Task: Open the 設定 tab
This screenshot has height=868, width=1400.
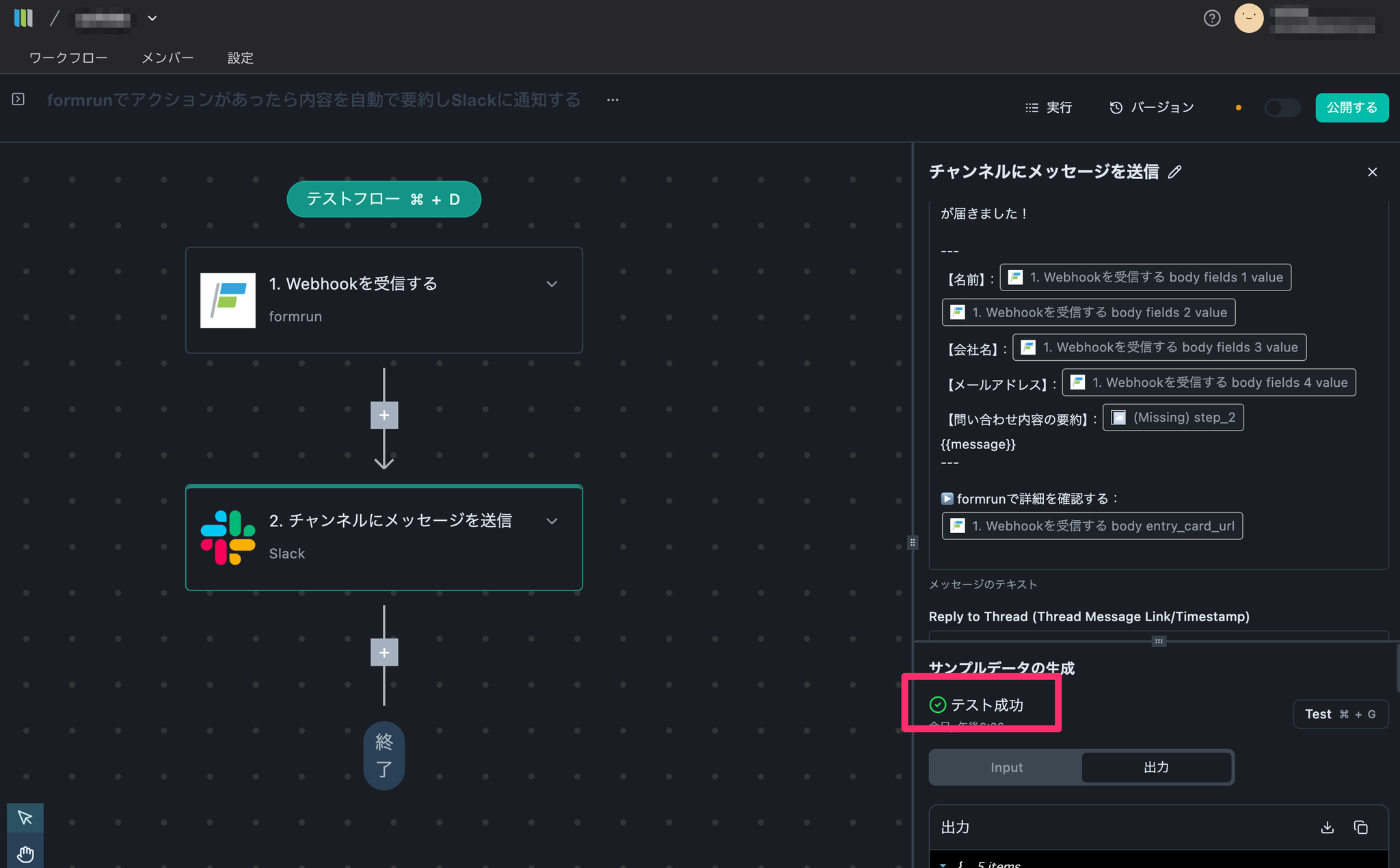Action: coord(240,58)
